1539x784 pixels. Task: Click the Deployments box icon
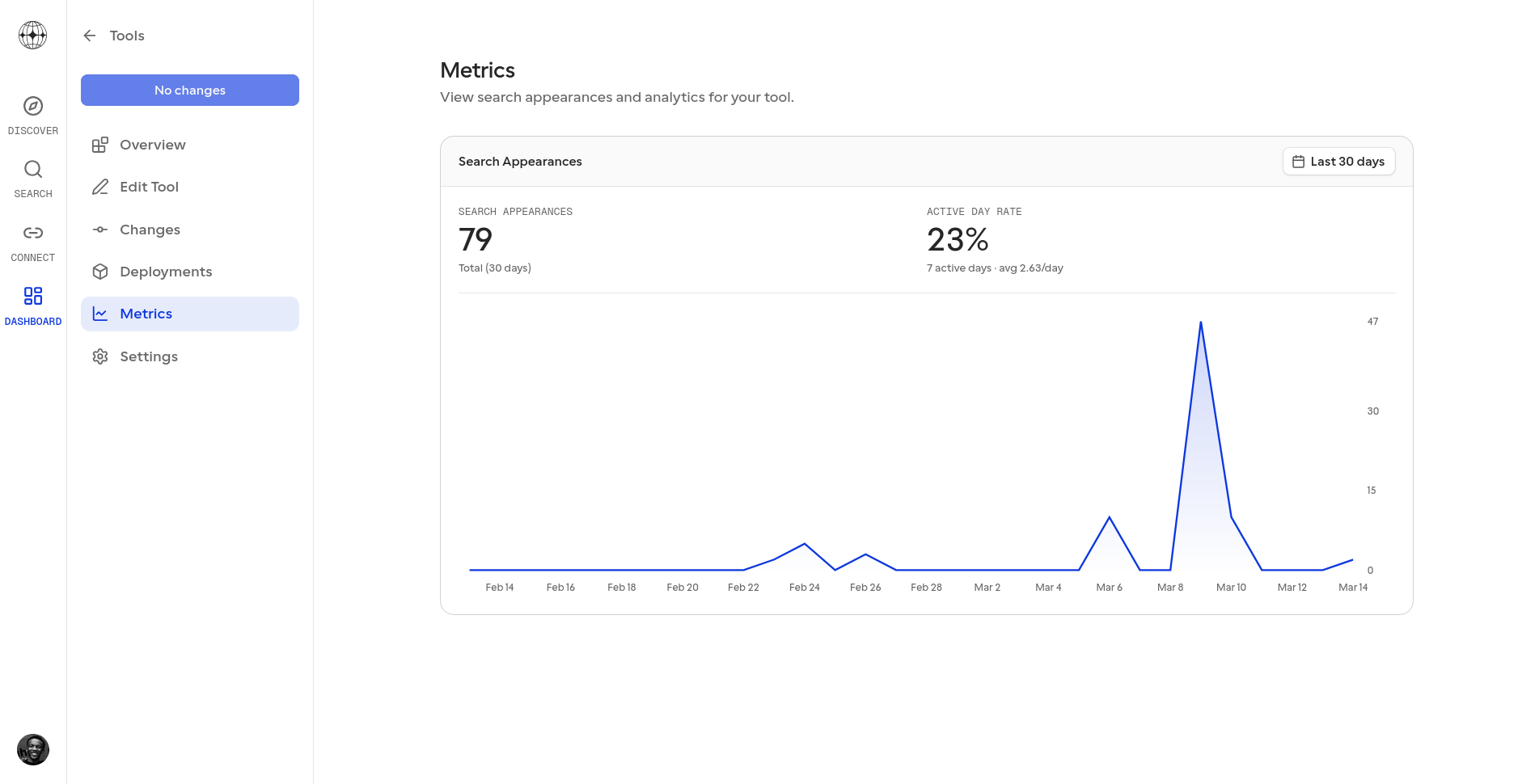click(100, 272)
